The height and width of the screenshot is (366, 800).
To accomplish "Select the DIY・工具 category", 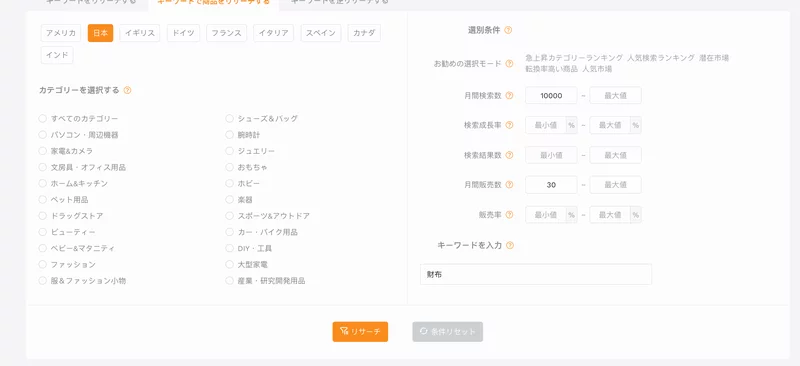I will pos(230,248).
